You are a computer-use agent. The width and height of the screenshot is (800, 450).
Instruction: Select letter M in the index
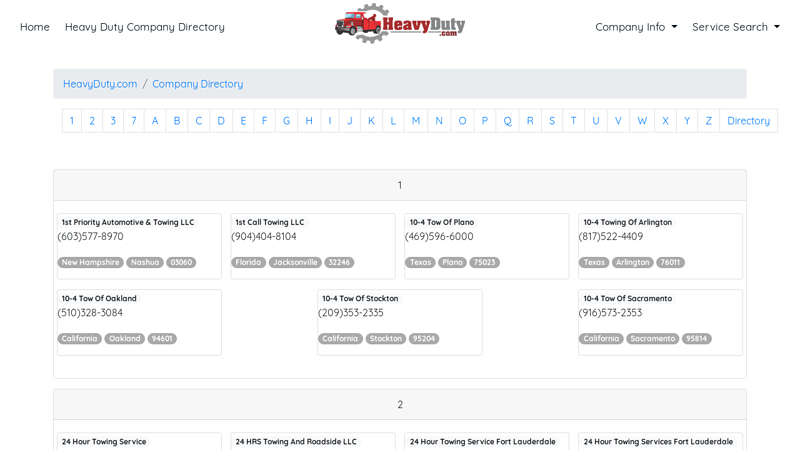(416, 121)
